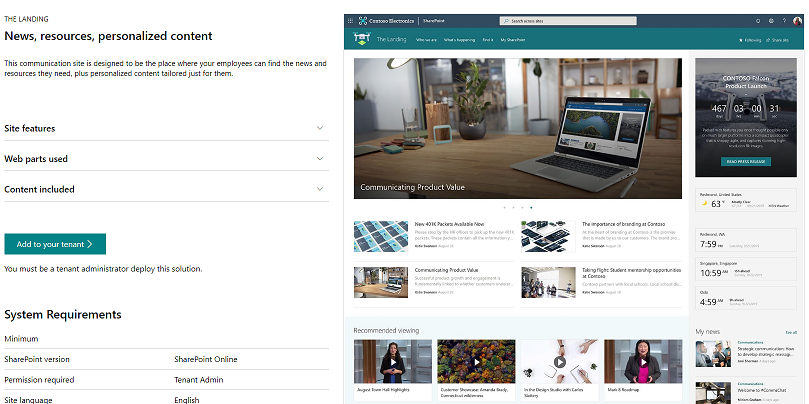Open the New 401K Packets thumbnail
Viewport: 809px width, 404px height.
click(x=381, y=236)
